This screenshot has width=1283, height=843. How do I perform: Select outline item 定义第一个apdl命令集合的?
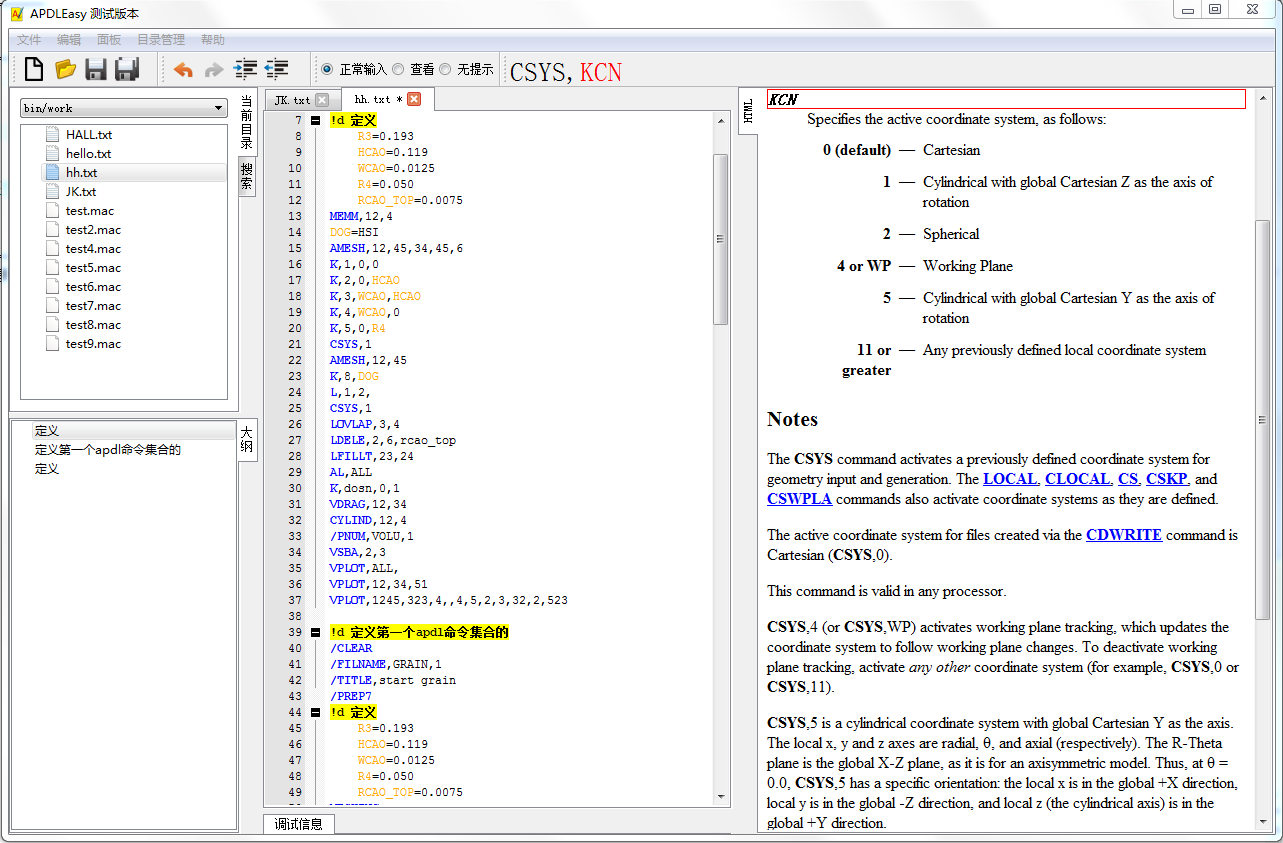pos(107,449)
